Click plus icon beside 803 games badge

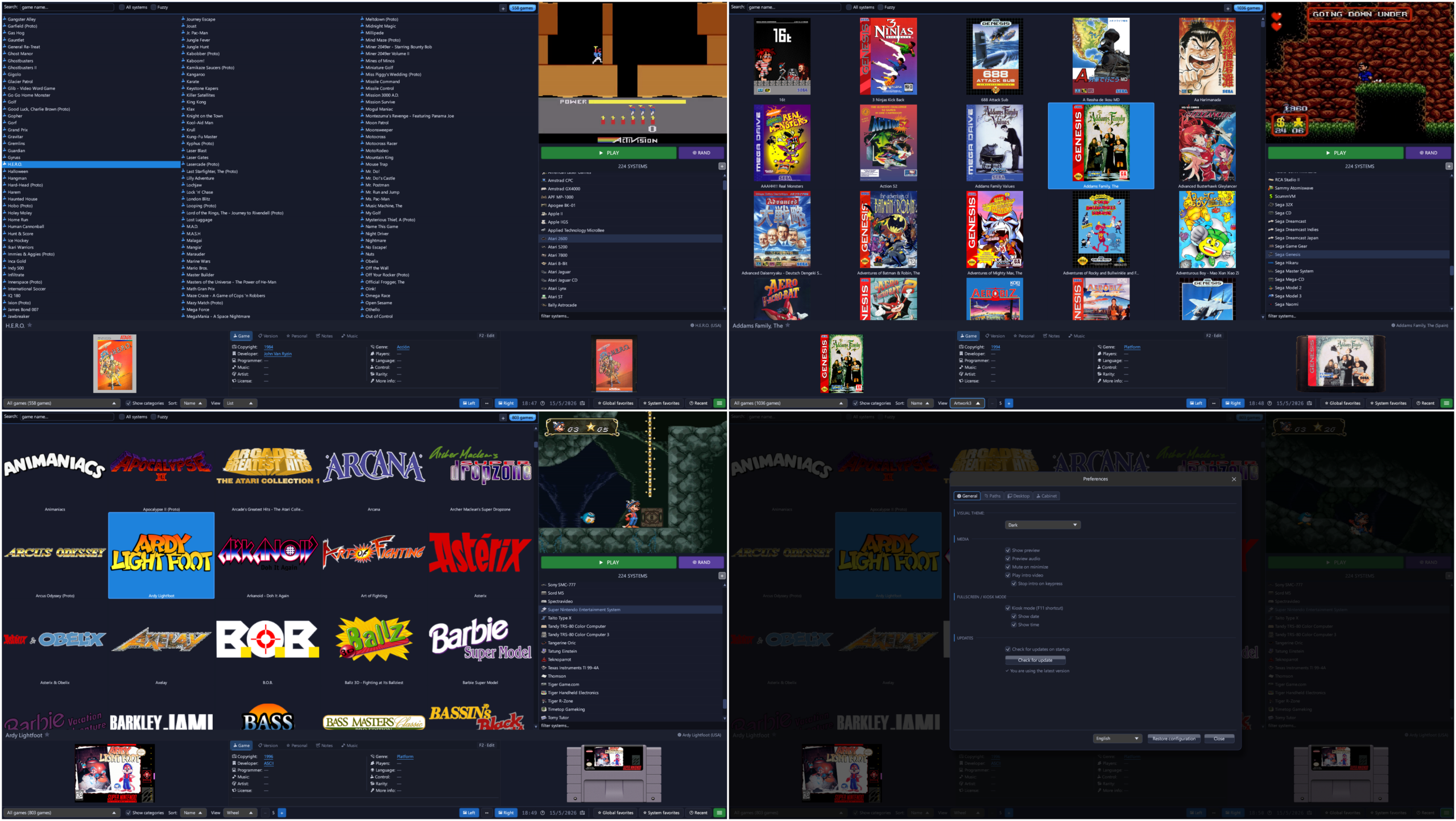[x=503, y=417]
